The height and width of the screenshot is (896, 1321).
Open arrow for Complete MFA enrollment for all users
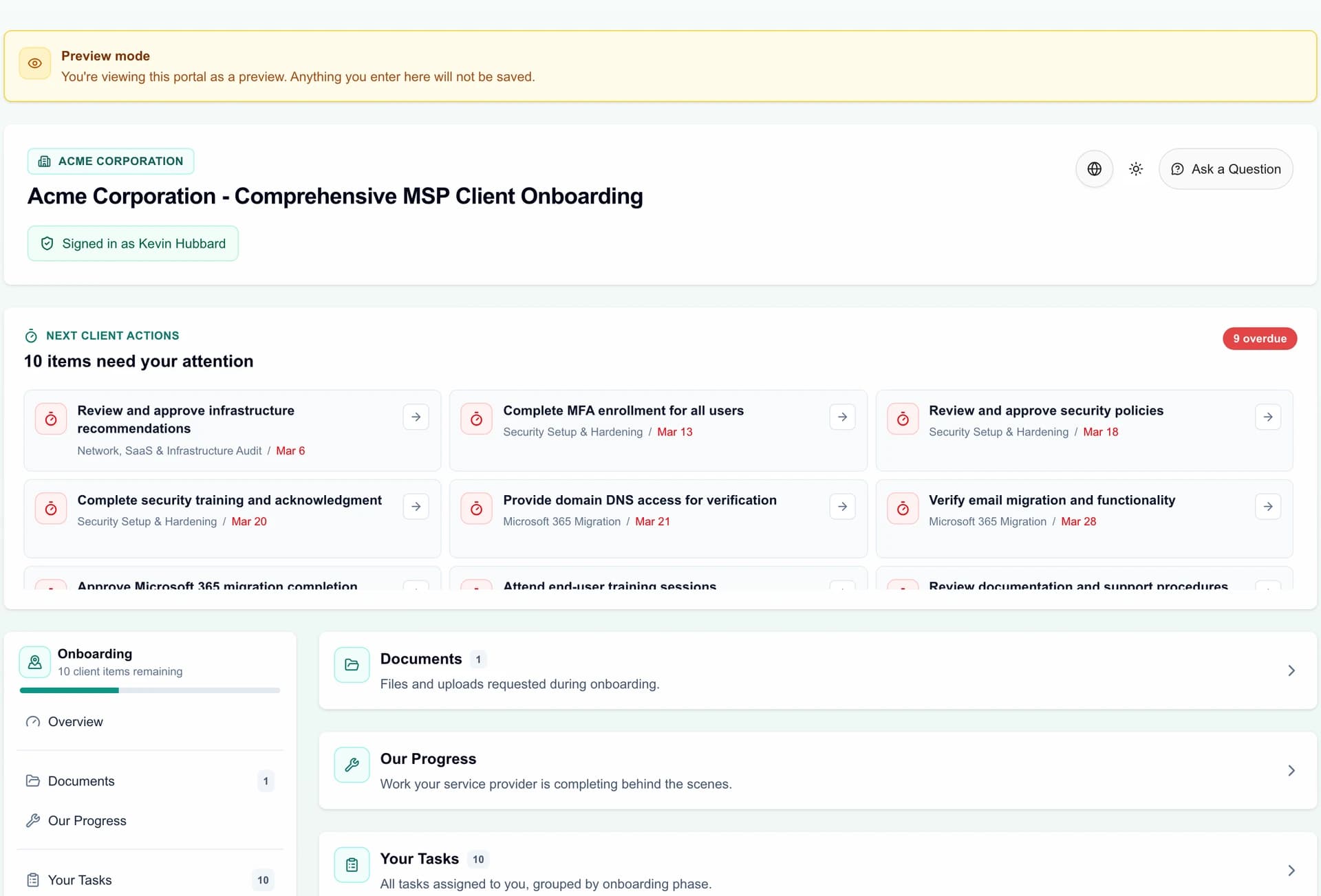pos(842,417)
